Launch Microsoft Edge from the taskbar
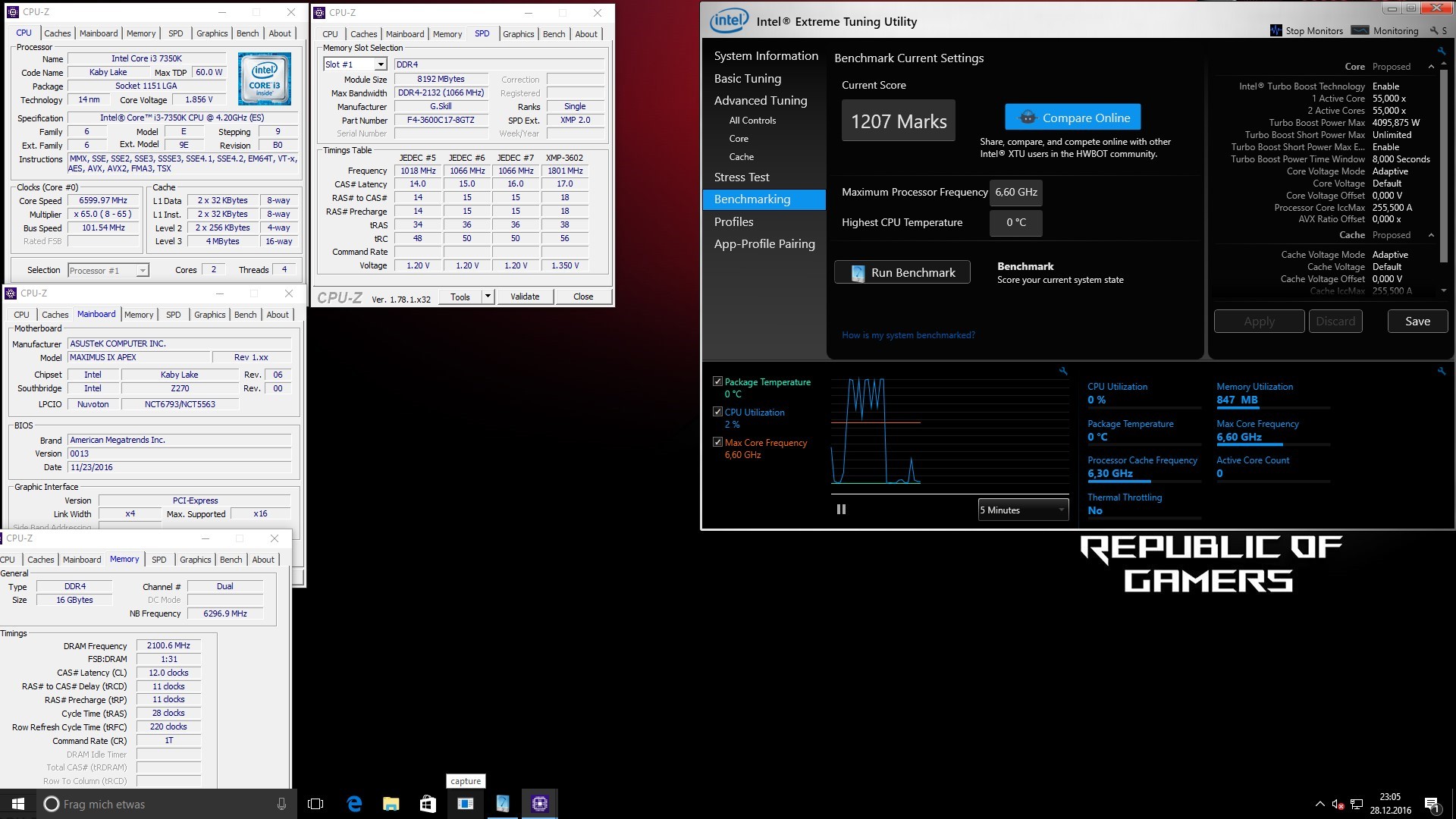The height and width of the screenshot is (819, 1456). [353, 804]
